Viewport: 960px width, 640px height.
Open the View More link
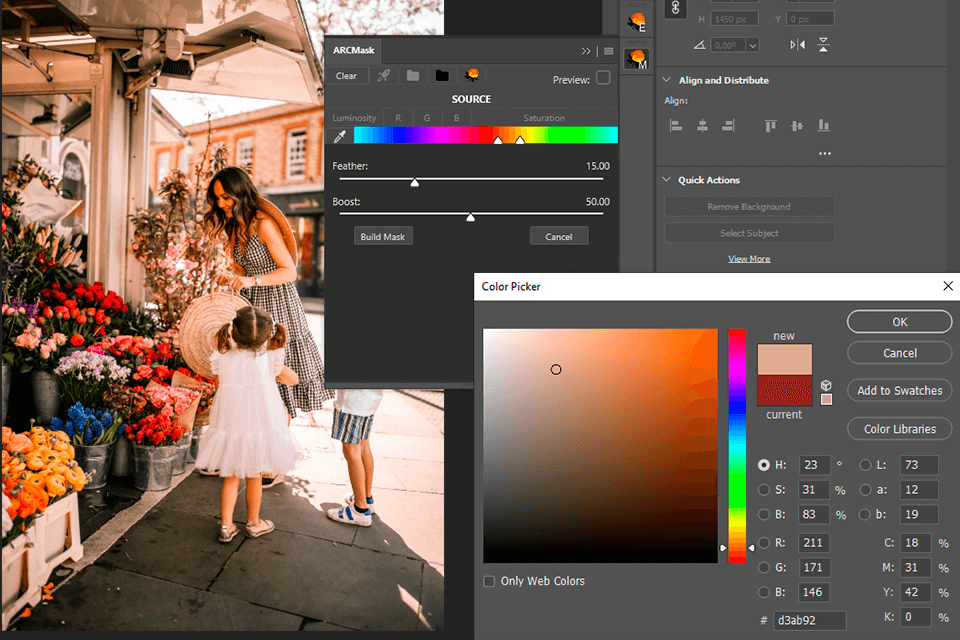pos(749,259)
